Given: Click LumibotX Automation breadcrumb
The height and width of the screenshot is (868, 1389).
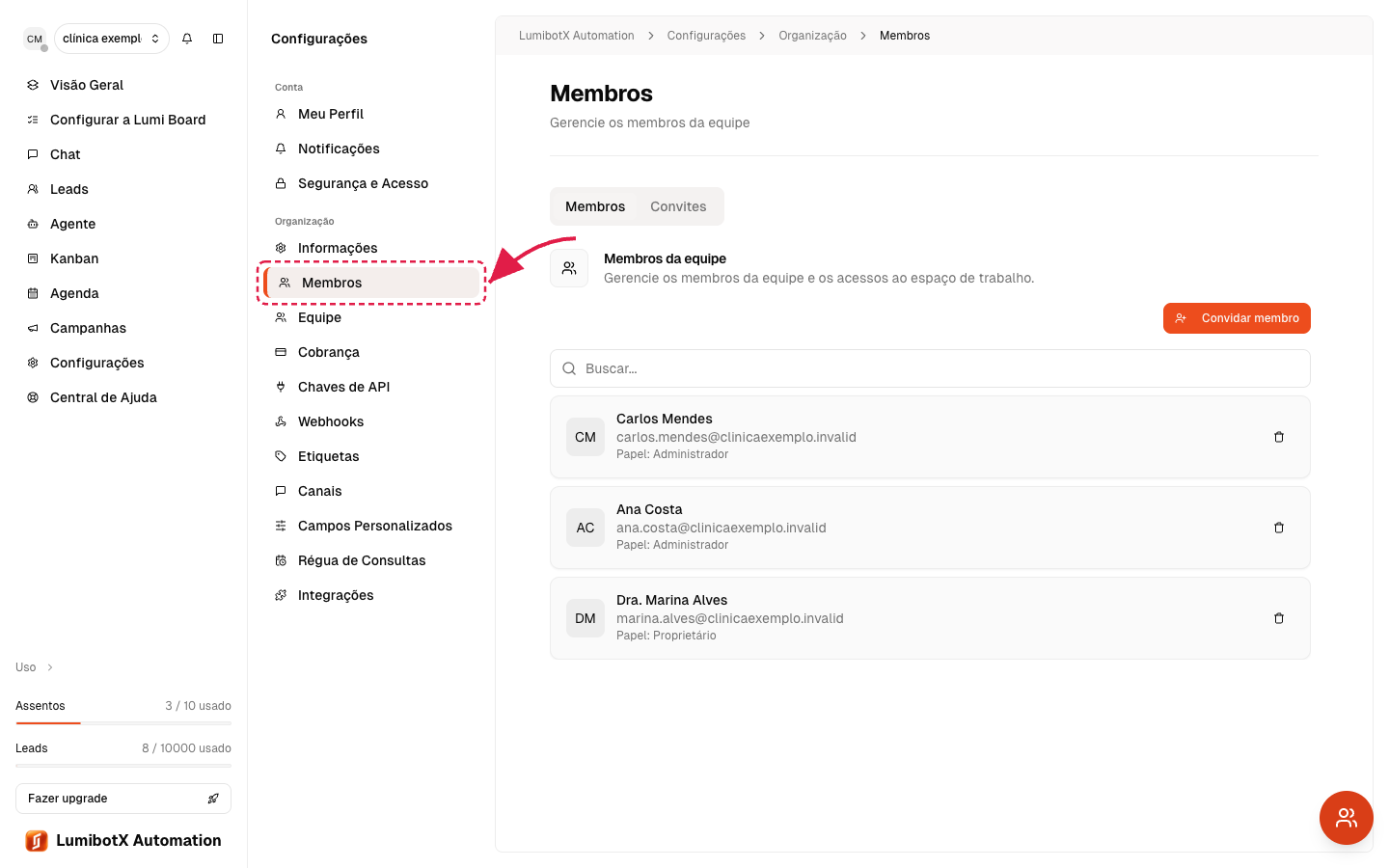Looking at the screenshot, I should click(577, 36).
